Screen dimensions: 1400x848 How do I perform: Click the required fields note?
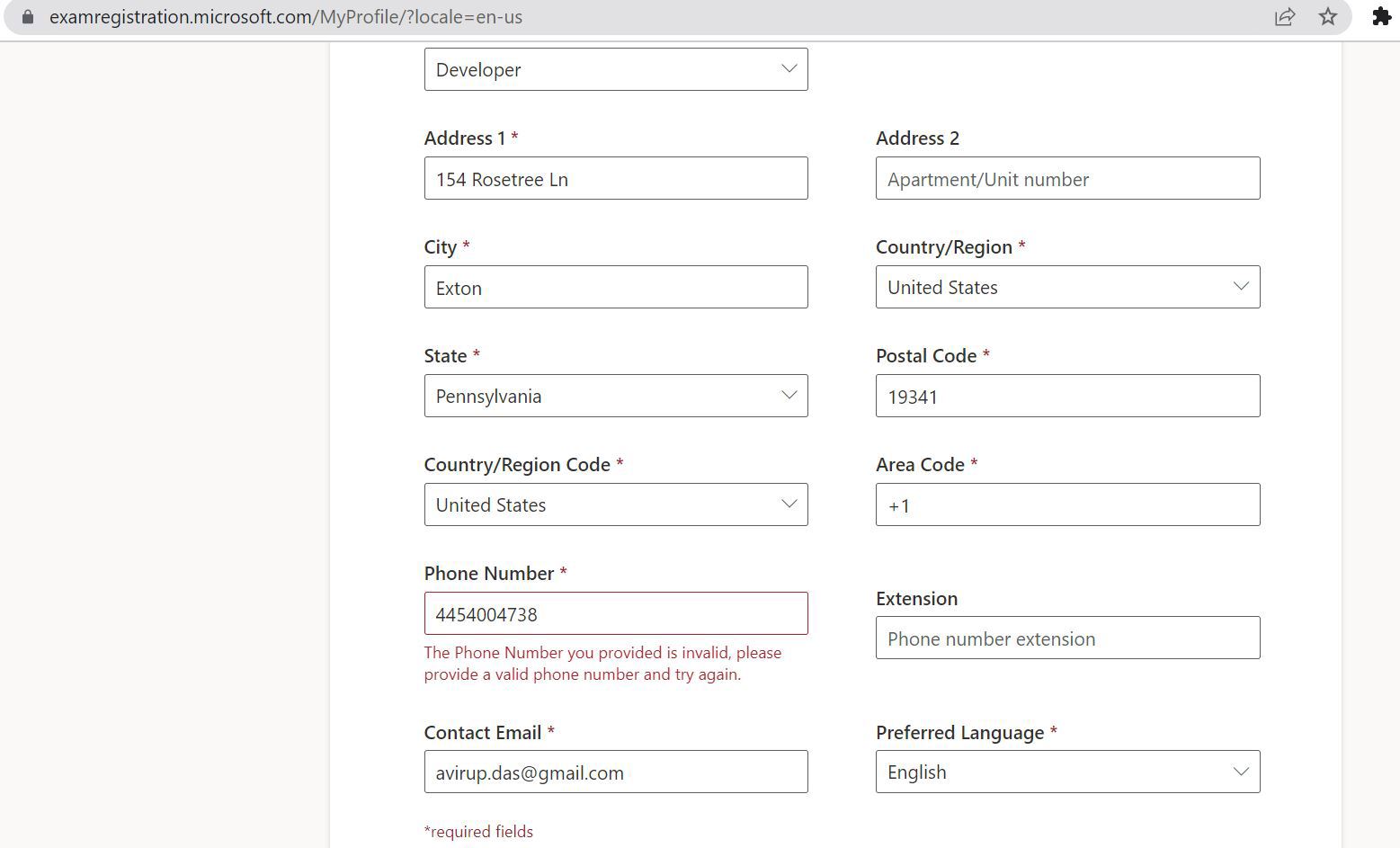[x=477, y=831]
